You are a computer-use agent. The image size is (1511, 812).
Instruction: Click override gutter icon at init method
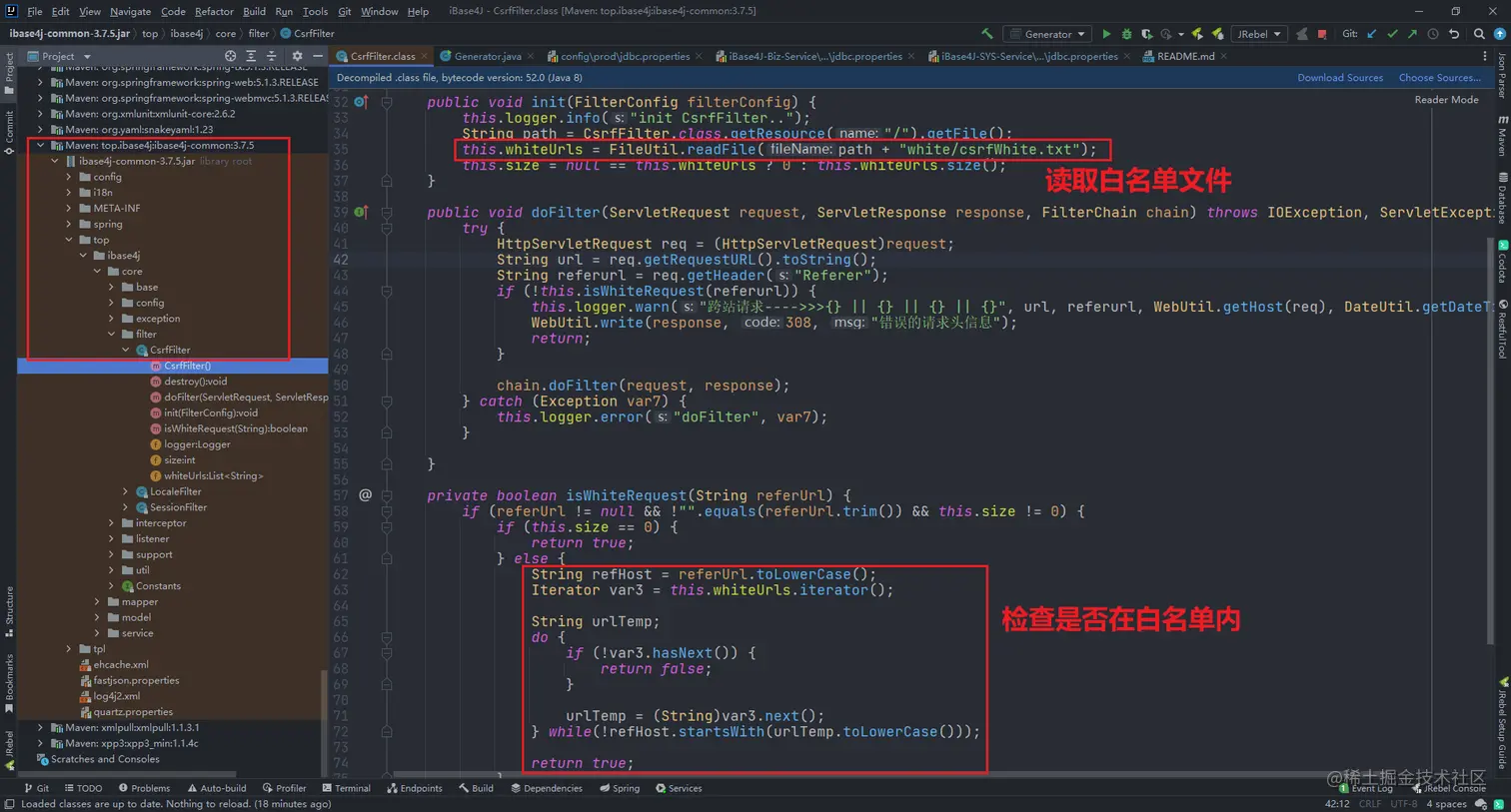(x=361, y=102)
